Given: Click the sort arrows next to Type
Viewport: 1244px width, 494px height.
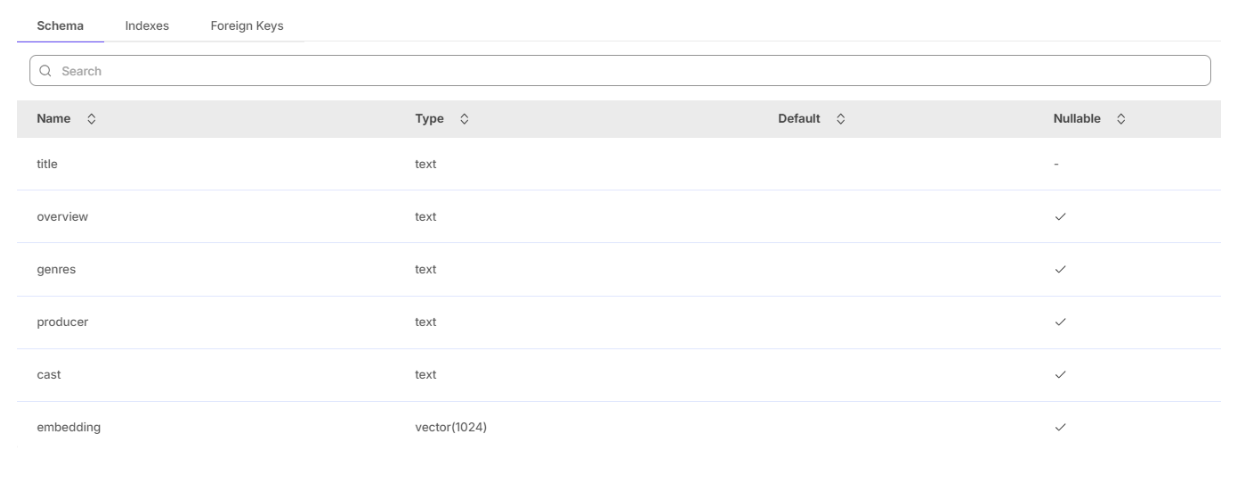Looking at the screenshot, I should [465, 119].
